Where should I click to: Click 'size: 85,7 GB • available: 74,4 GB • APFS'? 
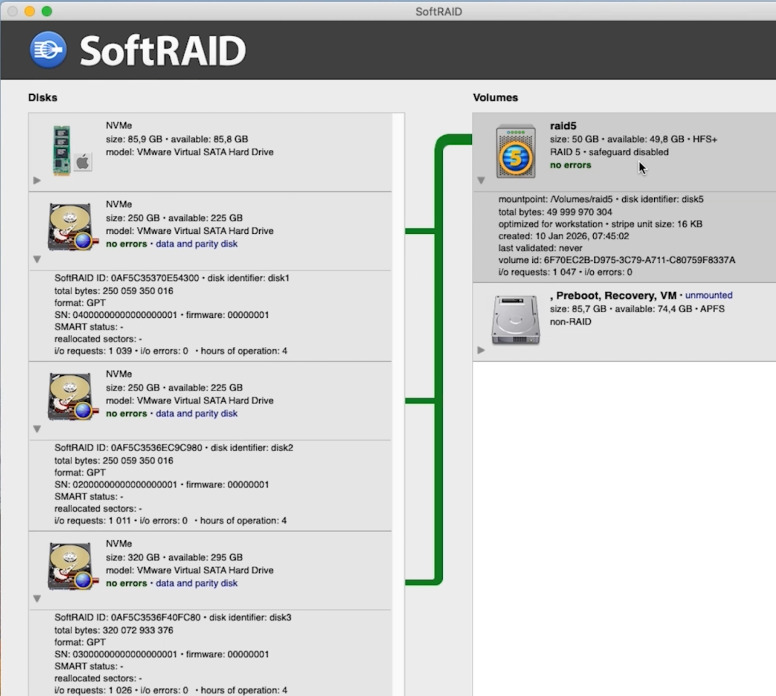[x=637, y=309]
